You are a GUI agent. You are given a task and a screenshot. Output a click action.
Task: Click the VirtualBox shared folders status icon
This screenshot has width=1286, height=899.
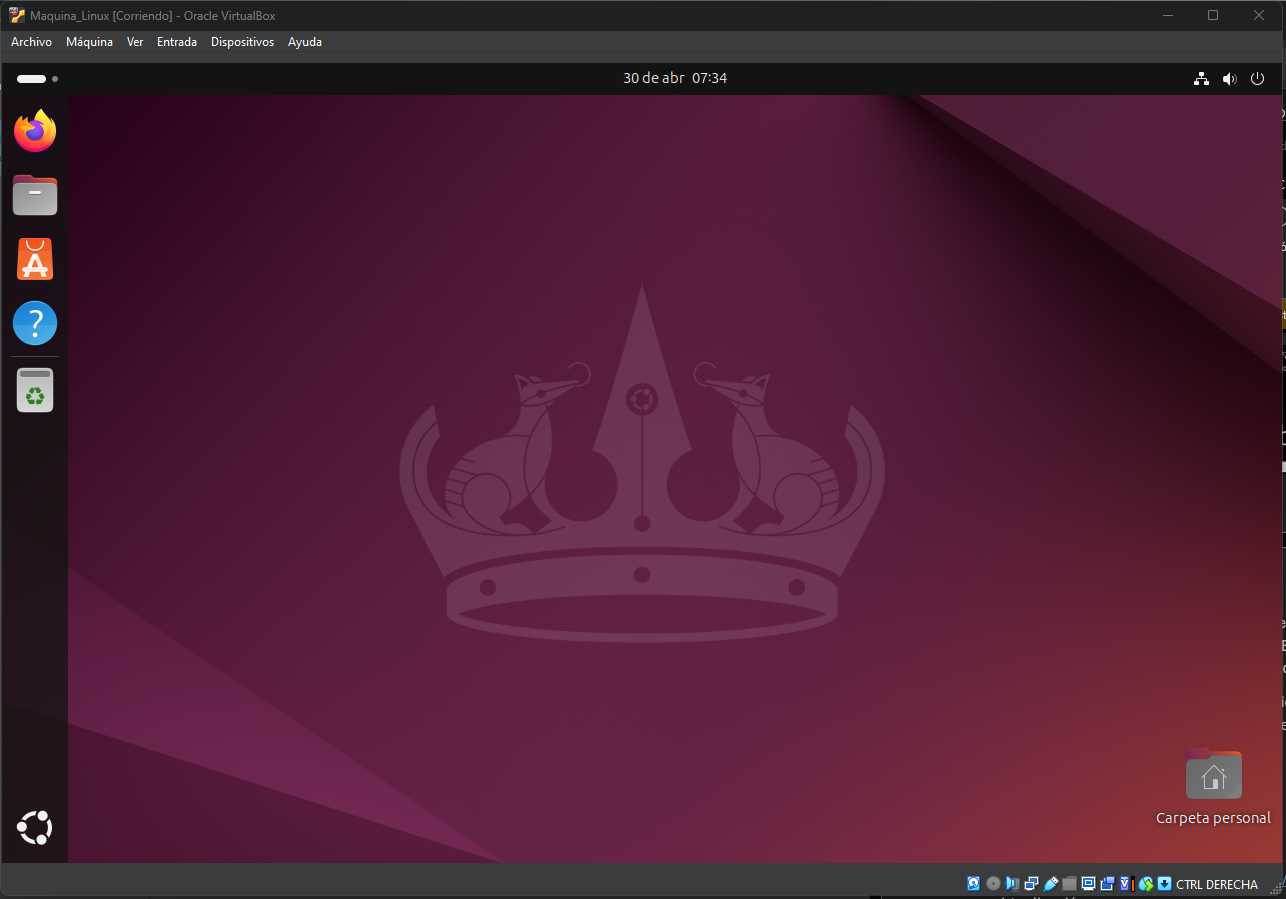[x=1069, y=884]
